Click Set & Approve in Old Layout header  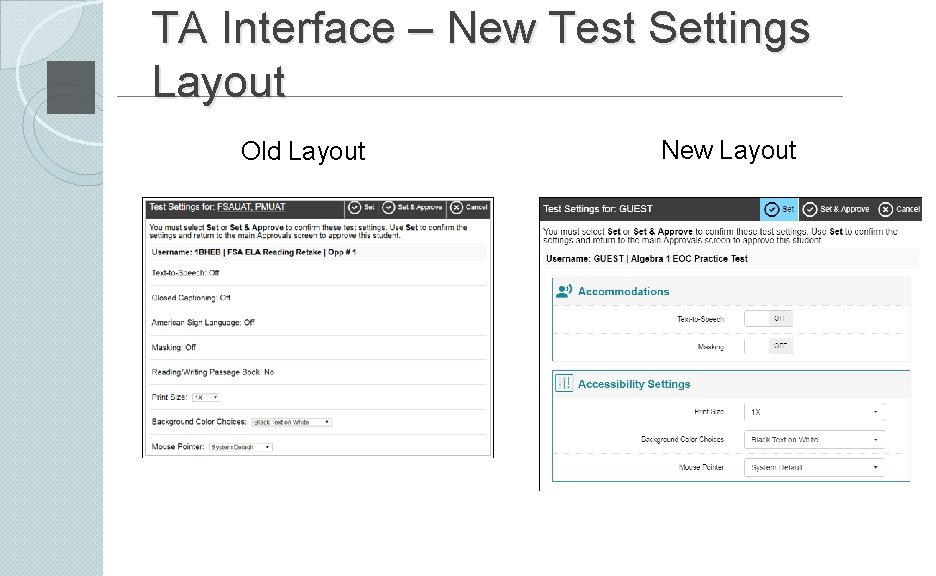[x=412, y=208]
